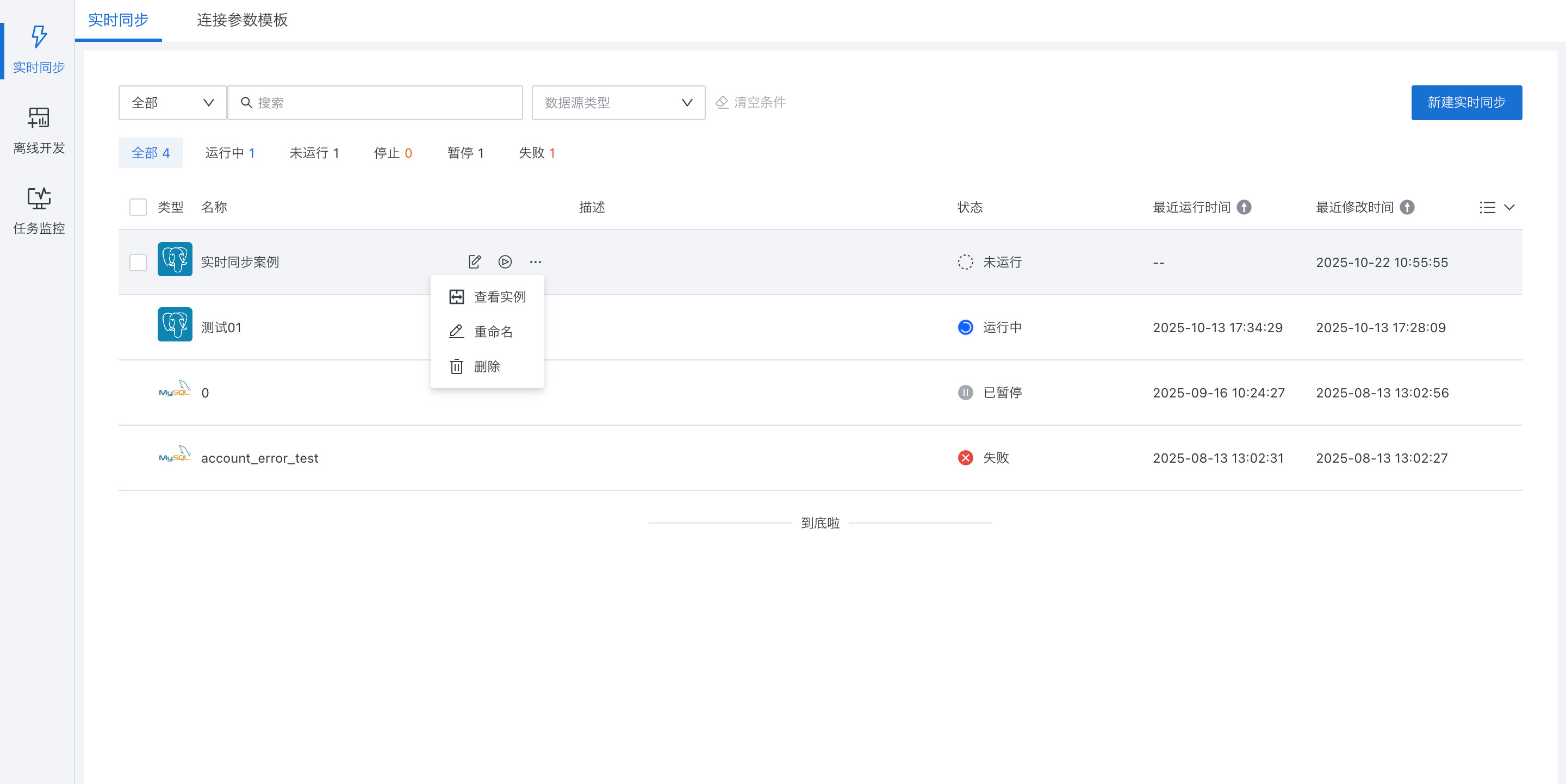Open 离线开发 from the sidebar
The height and width of the screenshot is (784, 1566).
tap(38, 130)
